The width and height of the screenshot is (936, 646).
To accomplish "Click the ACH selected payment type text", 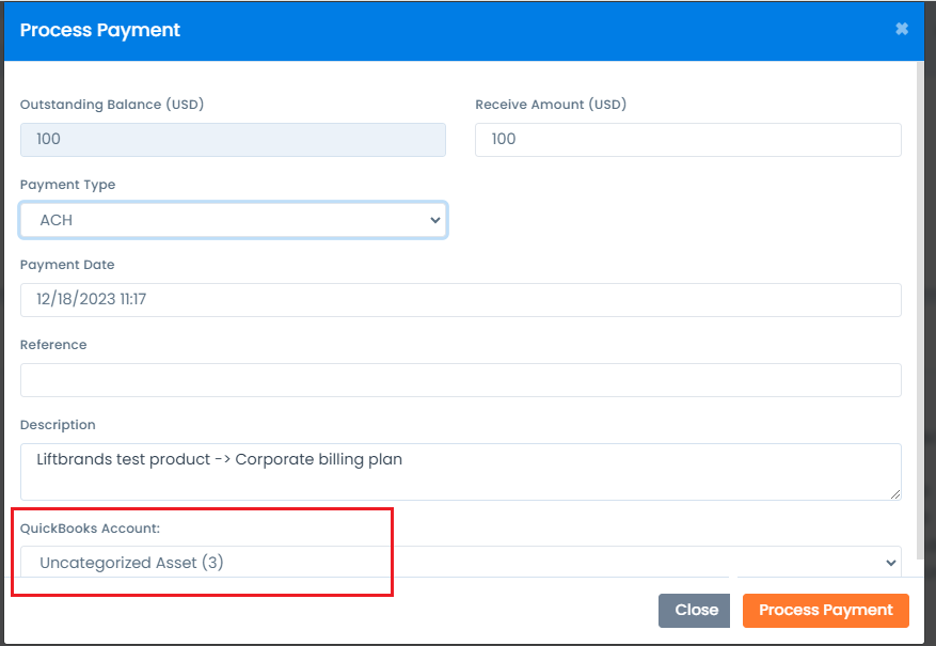I will [56, 220].
